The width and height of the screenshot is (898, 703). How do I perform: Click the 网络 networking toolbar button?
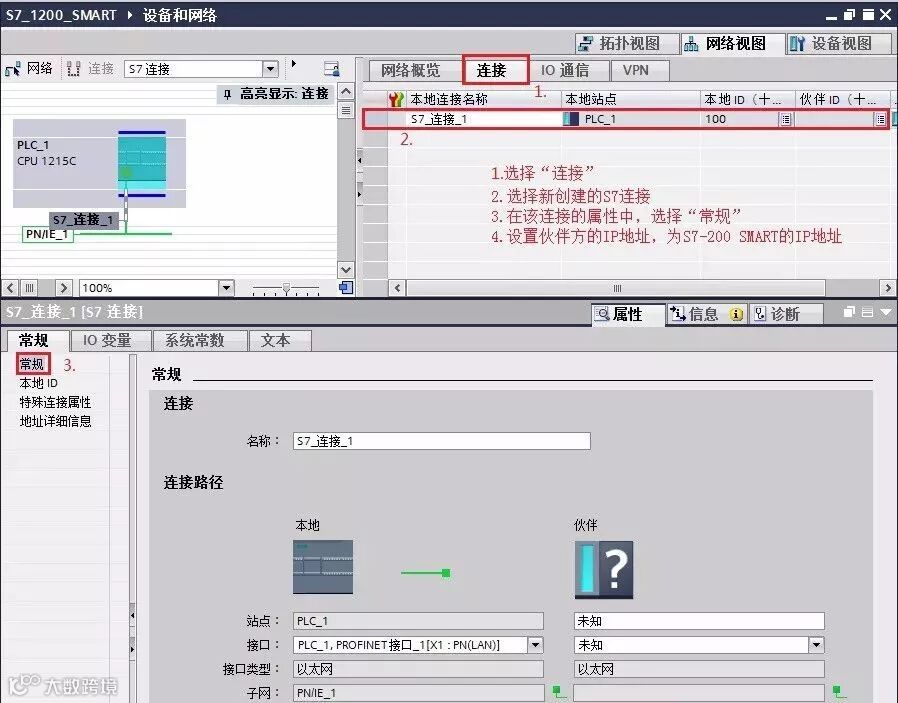(x=29, y=69)
